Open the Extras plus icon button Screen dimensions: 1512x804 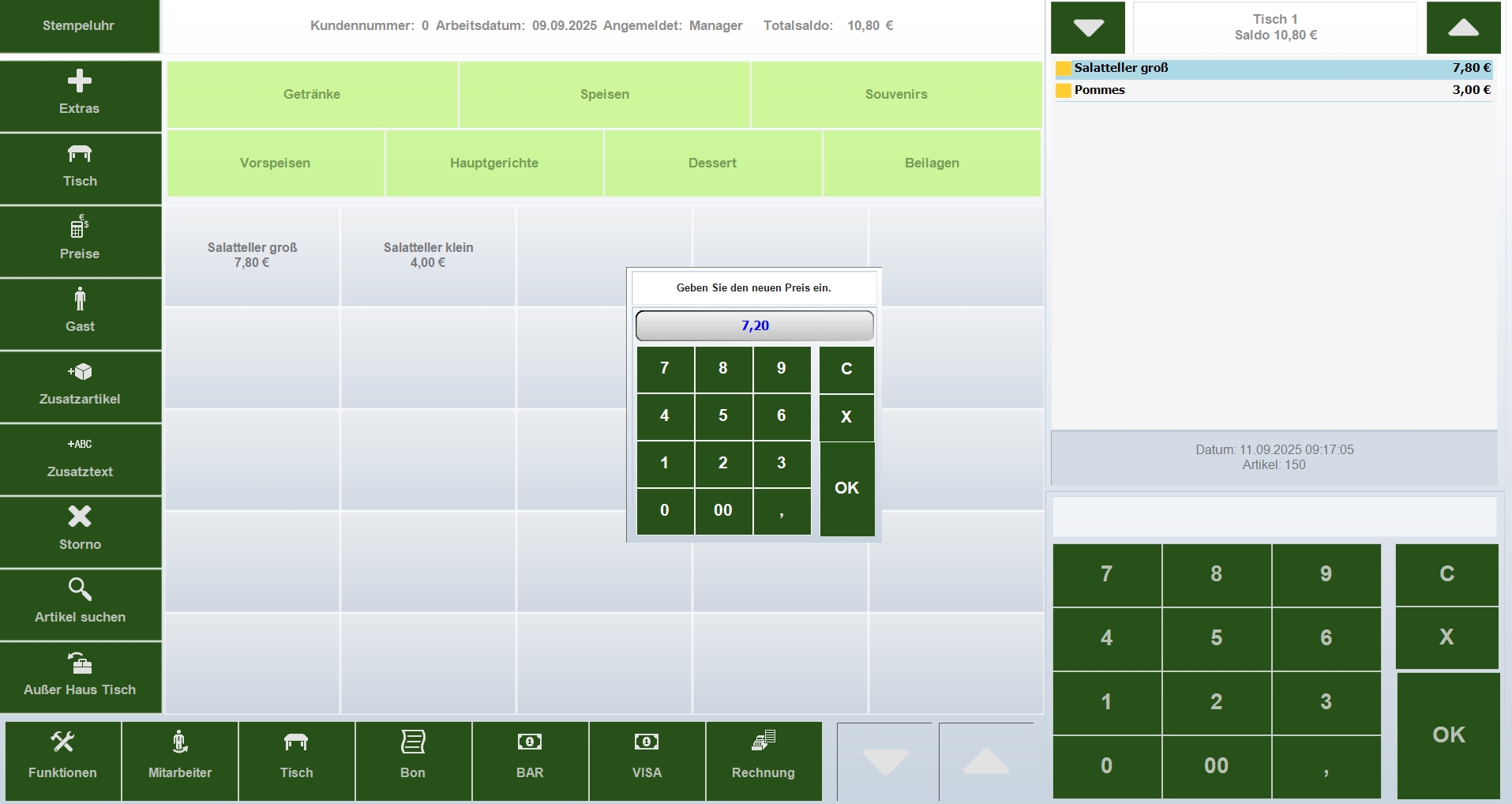click(x=80, y=96)
